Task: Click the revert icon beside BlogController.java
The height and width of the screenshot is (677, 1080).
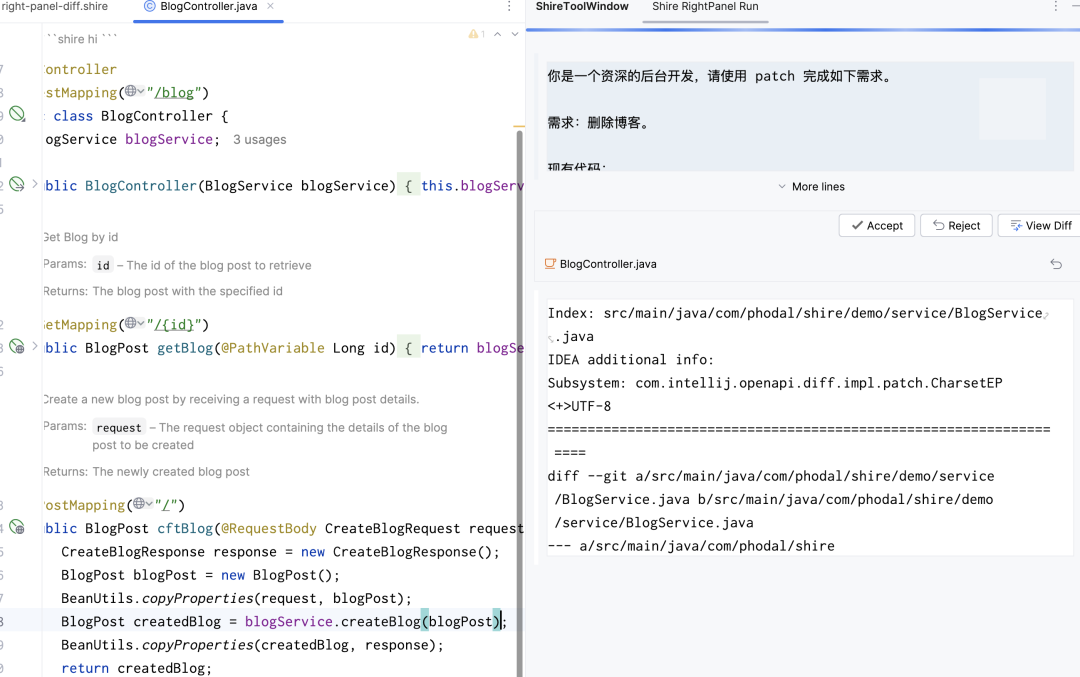Action: [x=1056, y=264]
